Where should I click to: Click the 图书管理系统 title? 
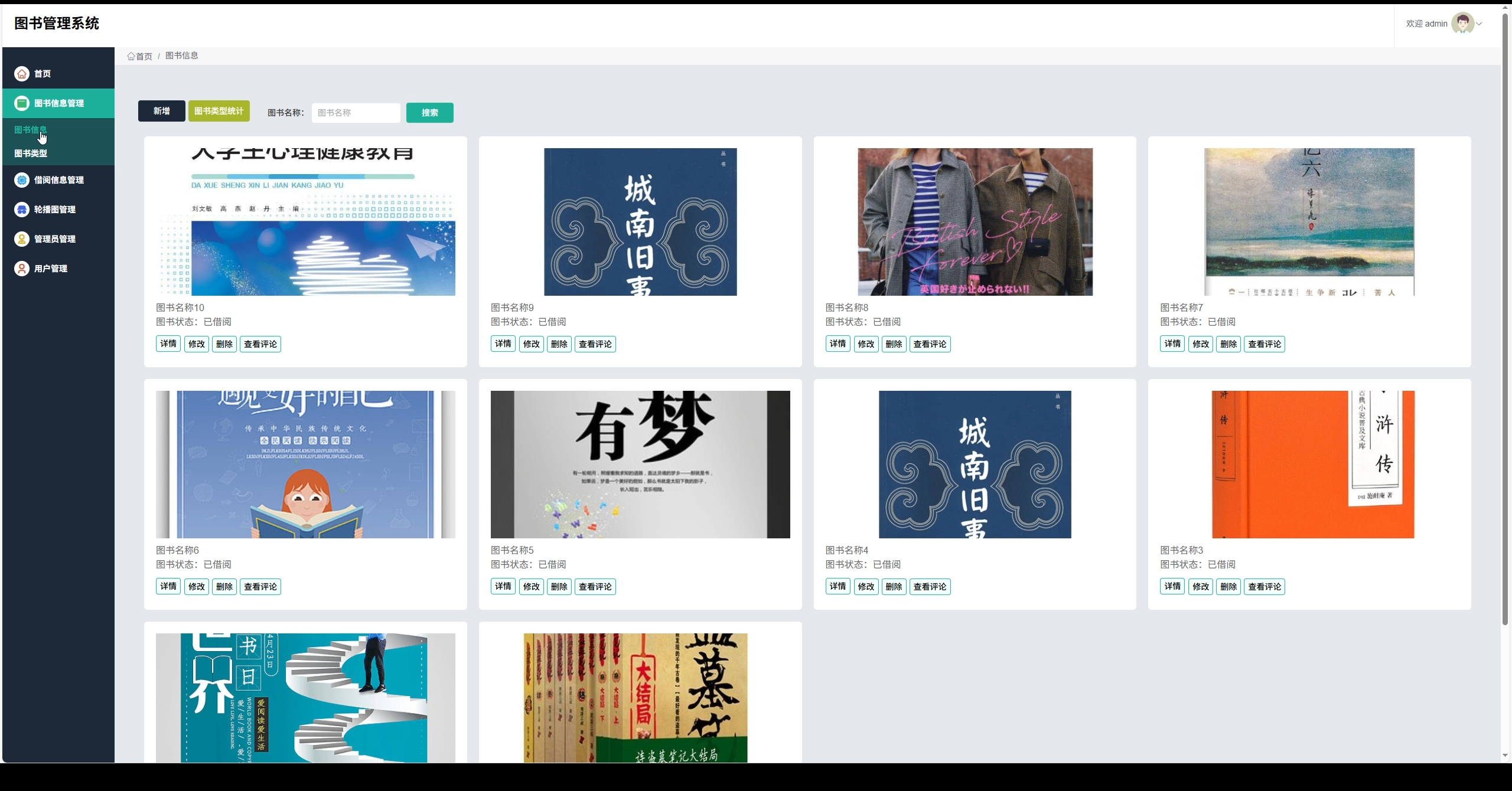click(x=57, y=24)
